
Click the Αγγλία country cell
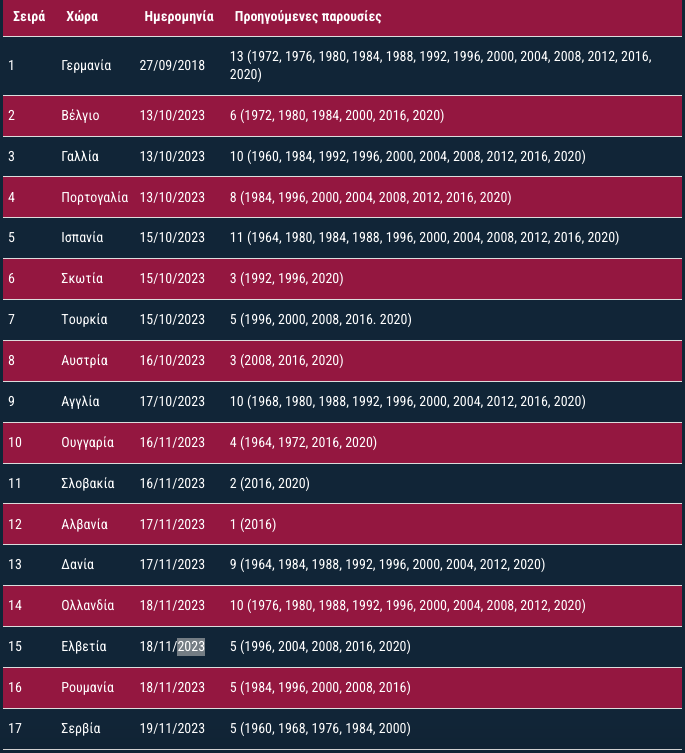80,401
